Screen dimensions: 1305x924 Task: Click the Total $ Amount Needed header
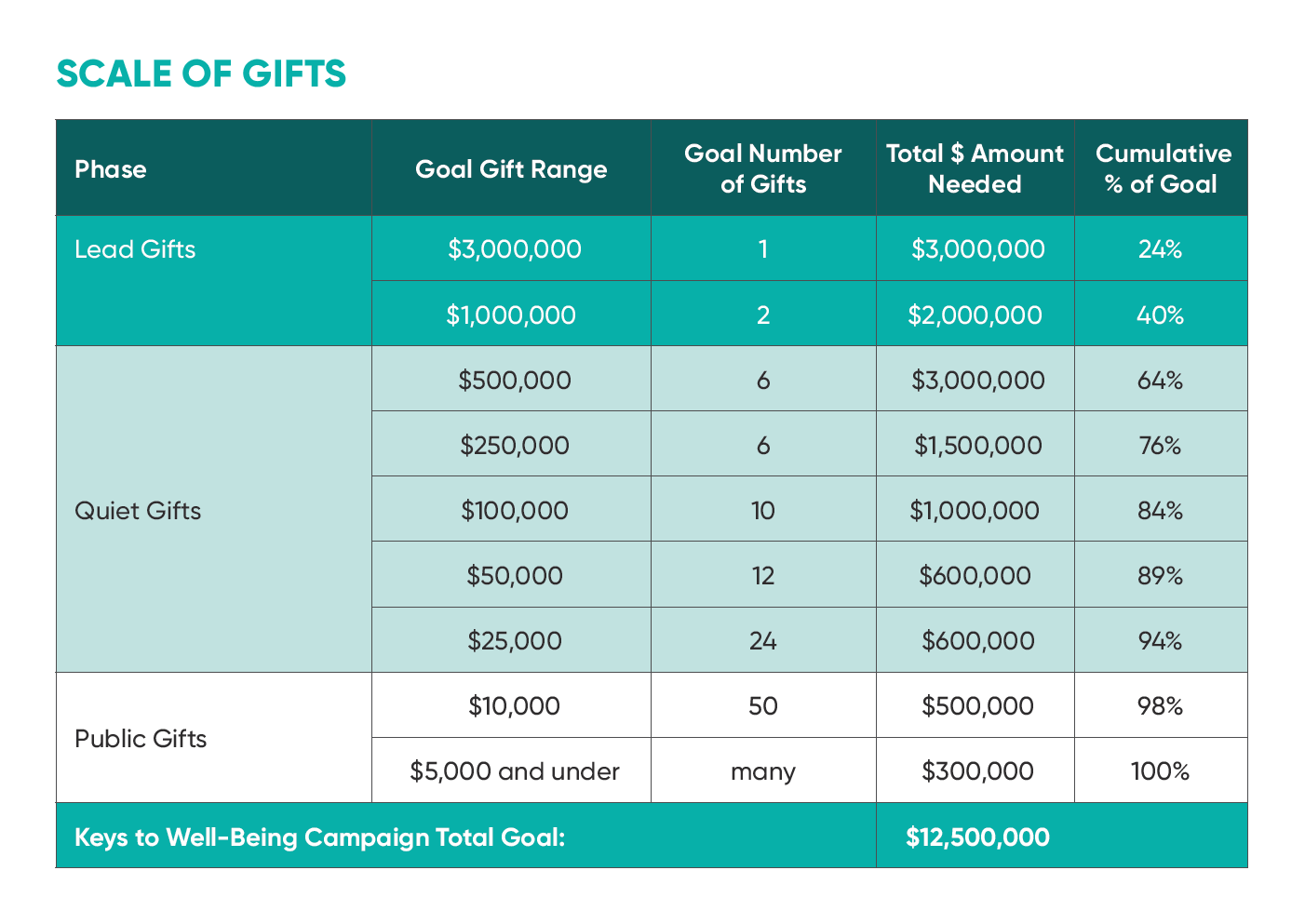(975, 168)
